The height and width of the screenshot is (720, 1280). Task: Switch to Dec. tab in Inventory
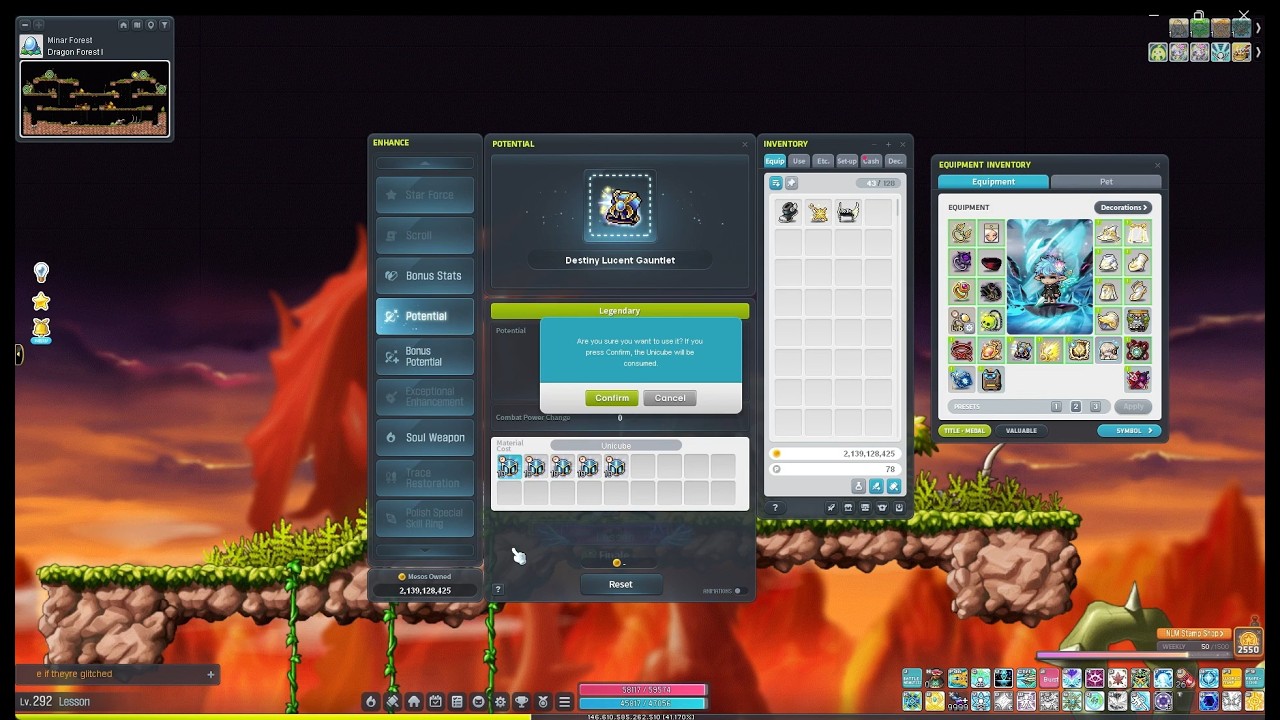coord(895,161)
